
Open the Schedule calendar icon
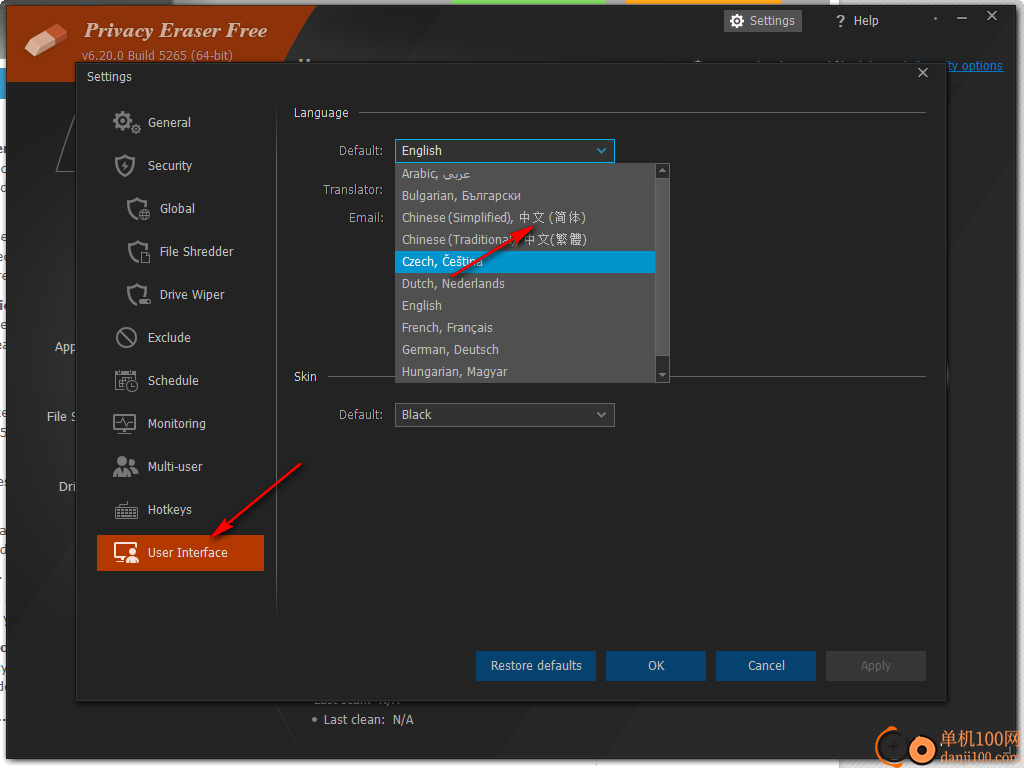[x=126, y=381]
